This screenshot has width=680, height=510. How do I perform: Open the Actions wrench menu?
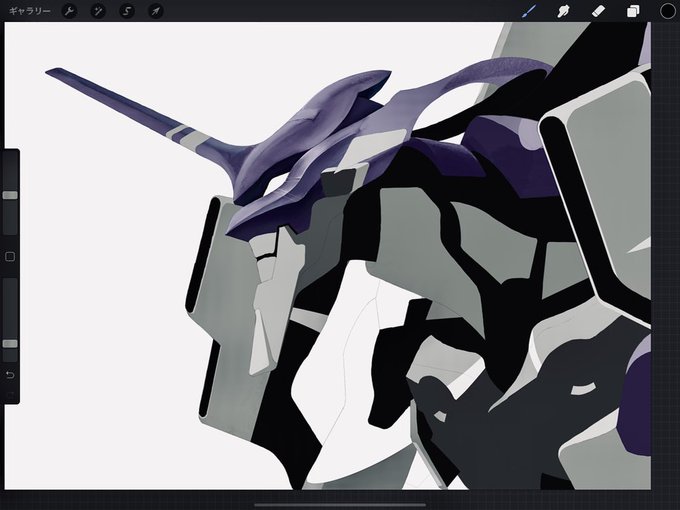coord(69,11)
